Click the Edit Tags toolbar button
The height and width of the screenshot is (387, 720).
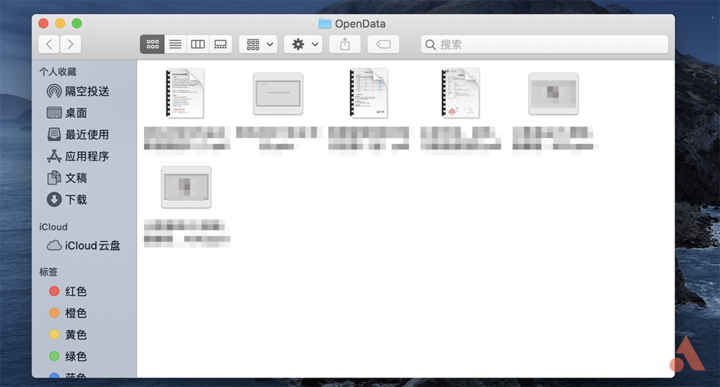pos(383,45)
